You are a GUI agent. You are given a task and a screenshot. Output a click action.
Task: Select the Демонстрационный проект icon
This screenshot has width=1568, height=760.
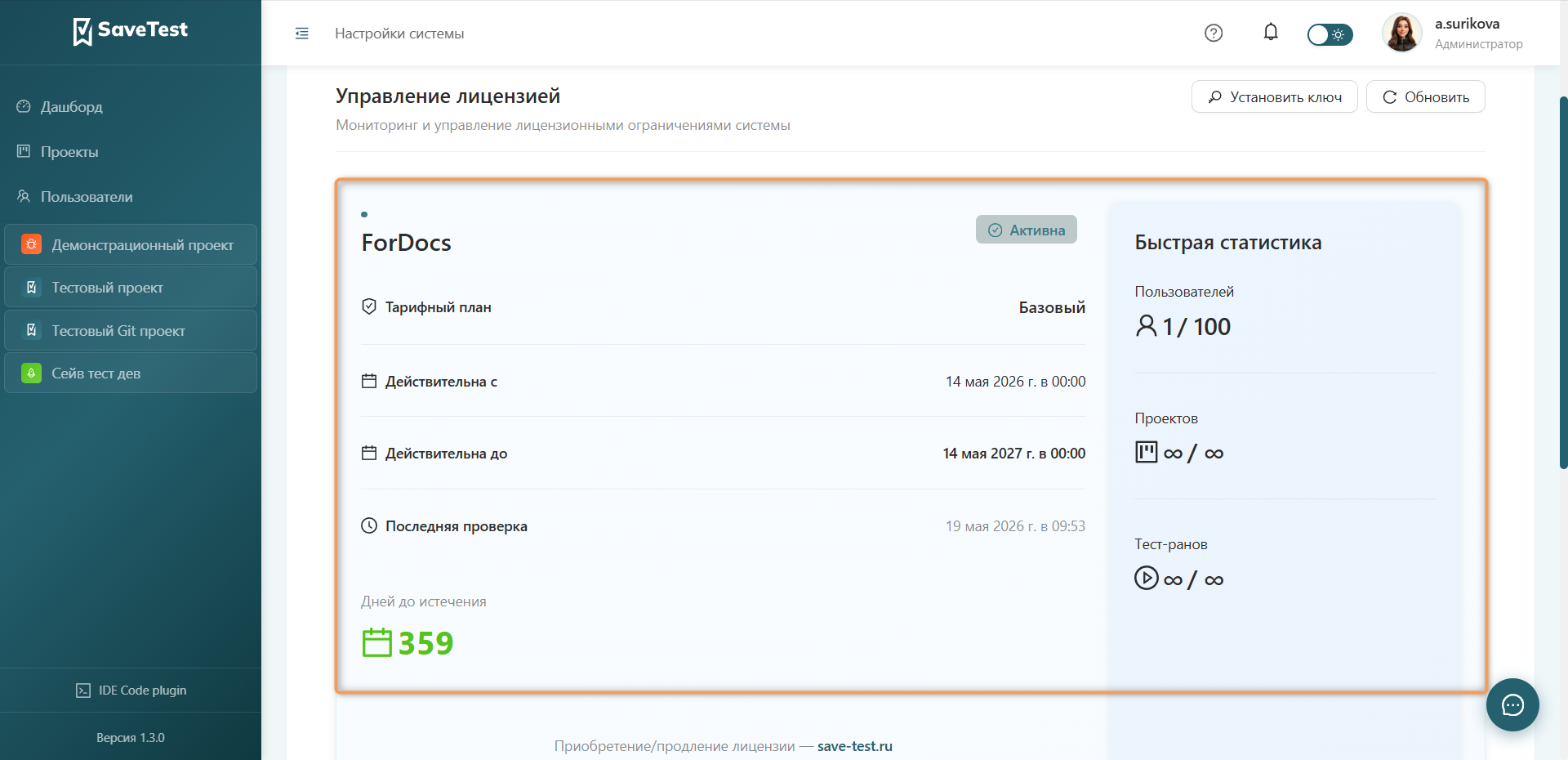pyautogui.click(x=31, y=244)
